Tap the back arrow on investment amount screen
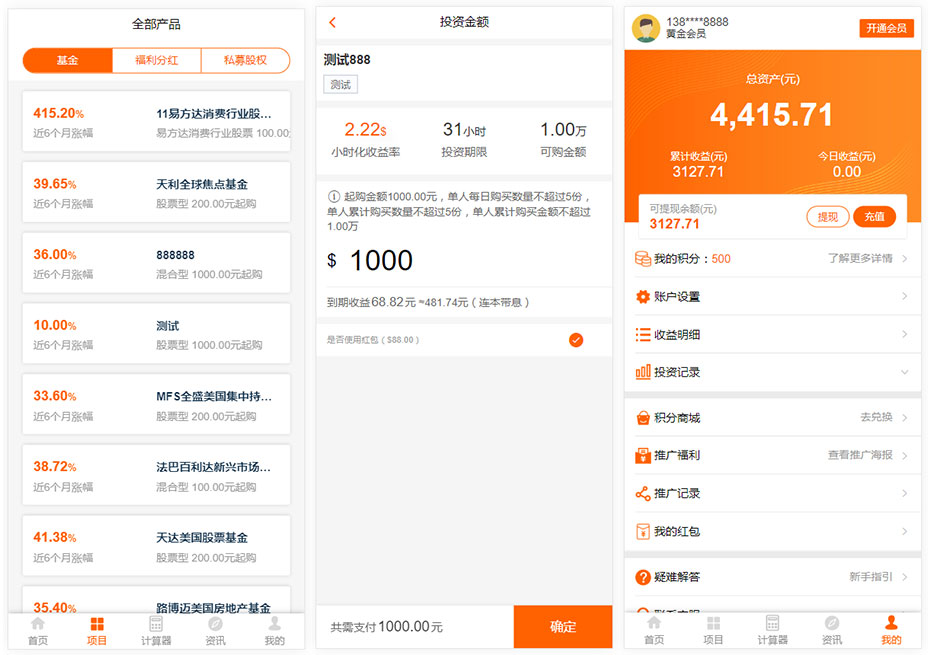The width and height of the screenshot is (932, 655). pyautogui.click(x=332, y=23)
